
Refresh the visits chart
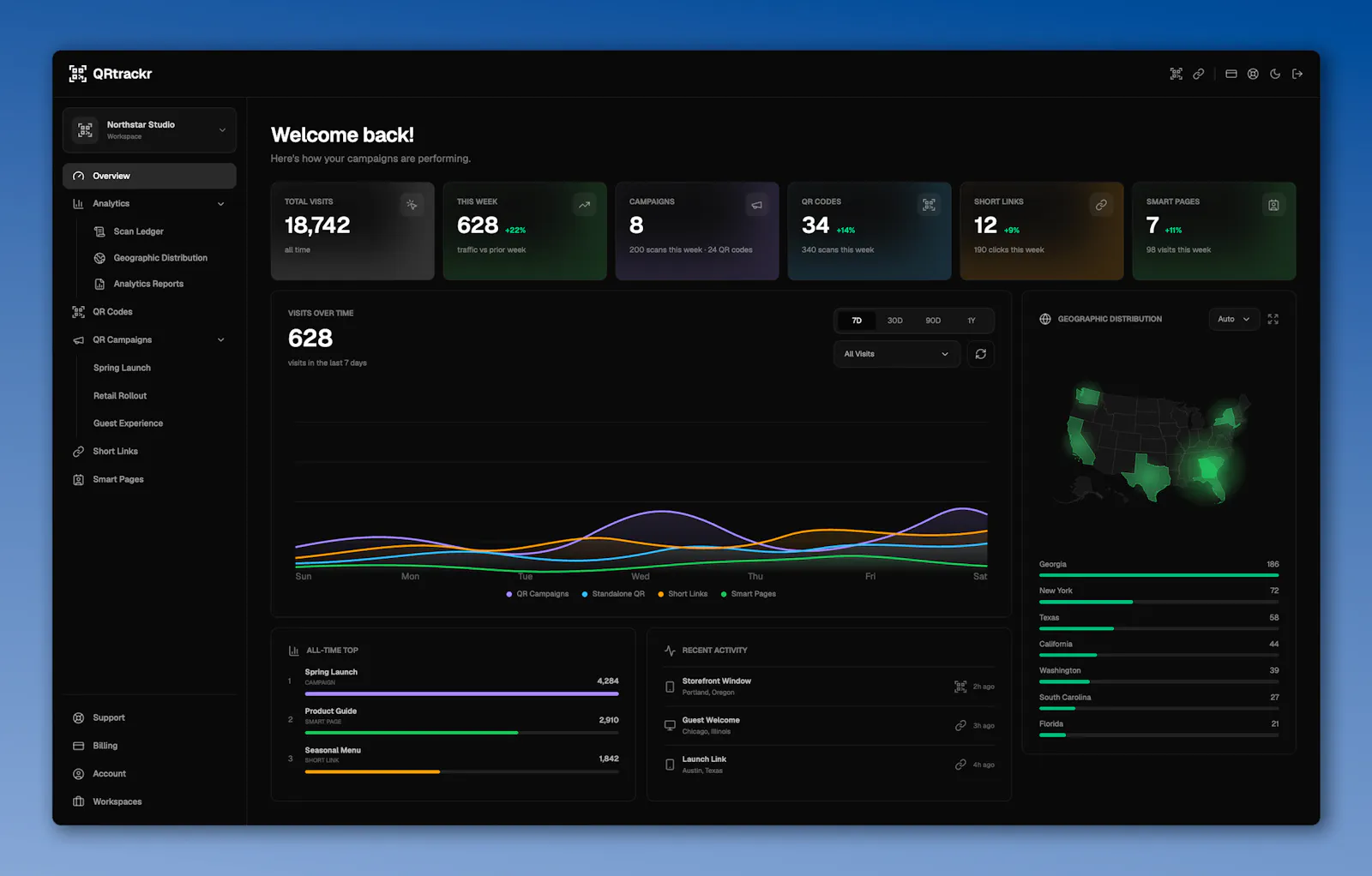tap(981, 354)
